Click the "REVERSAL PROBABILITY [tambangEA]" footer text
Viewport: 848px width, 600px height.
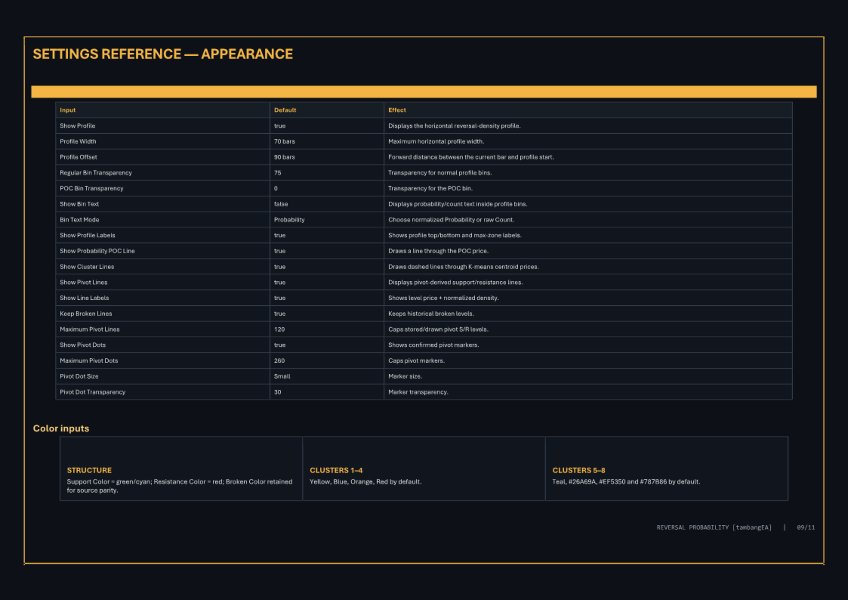click(714, 528)
